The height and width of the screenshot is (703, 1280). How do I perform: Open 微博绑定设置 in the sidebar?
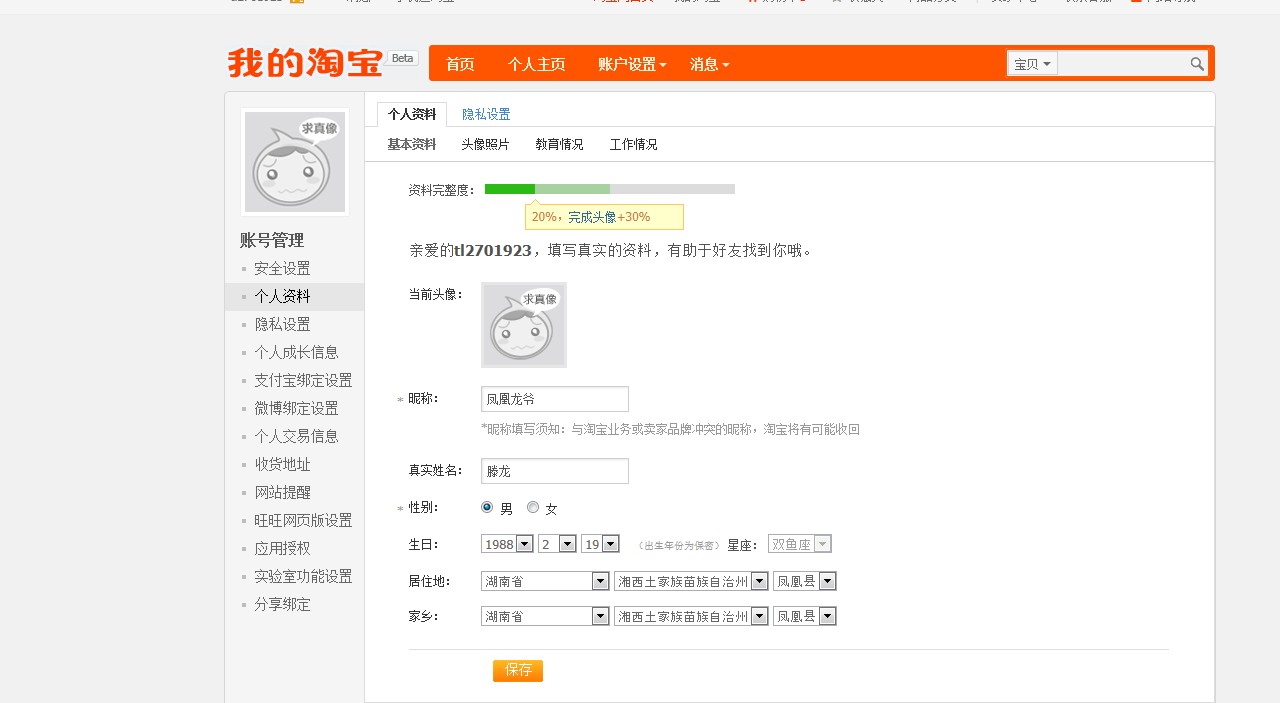click(296, 408)
